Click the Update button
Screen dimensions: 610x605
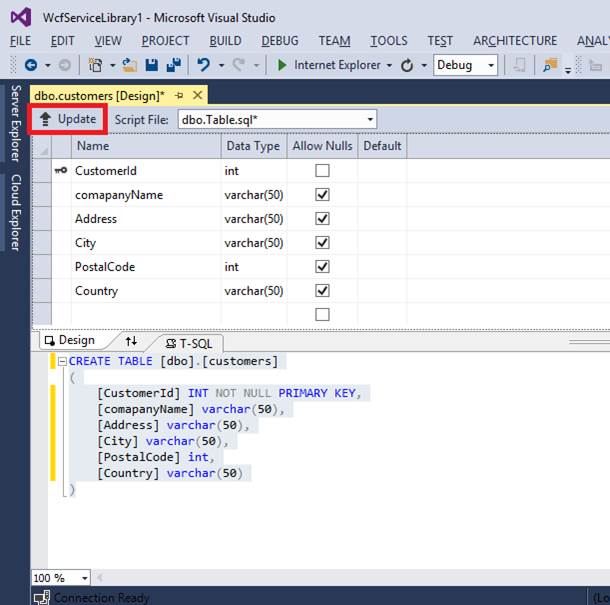coord(68,119)
